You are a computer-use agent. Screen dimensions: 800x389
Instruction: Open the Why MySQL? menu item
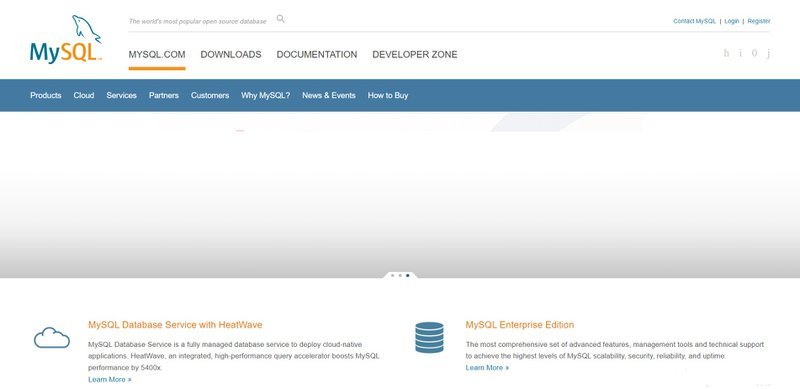[x=265, y=95]
